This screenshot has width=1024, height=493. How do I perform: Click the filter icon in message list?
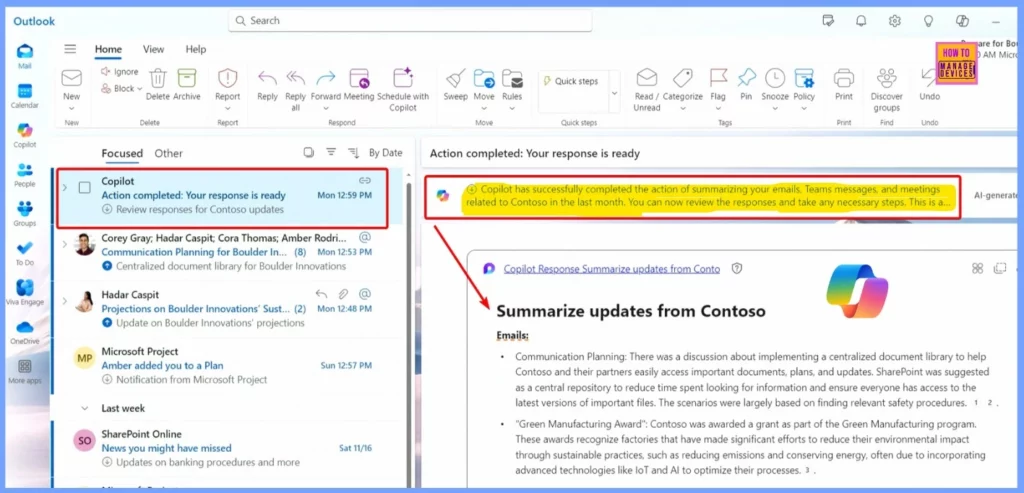pos(331,152)
